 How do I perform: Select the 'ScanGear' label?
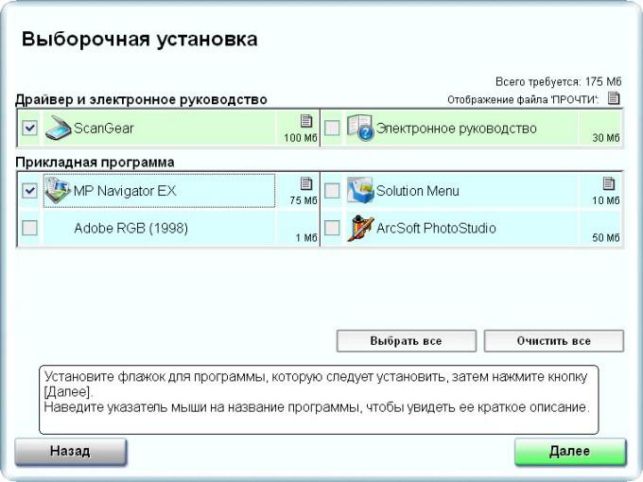(104, 128)
